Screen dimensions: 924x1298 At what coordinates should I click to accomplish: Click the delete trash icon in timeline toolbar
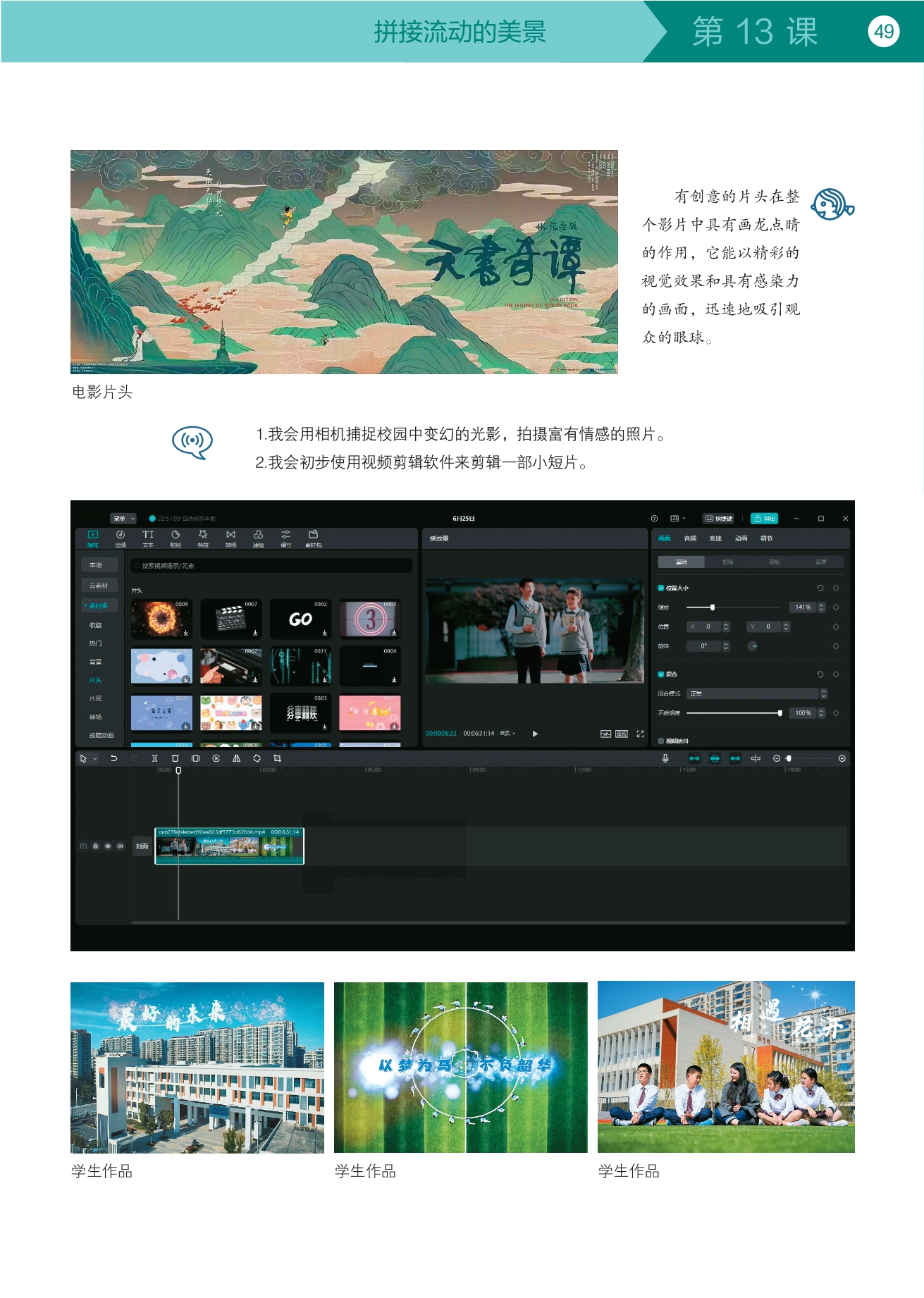coord(175,758)
